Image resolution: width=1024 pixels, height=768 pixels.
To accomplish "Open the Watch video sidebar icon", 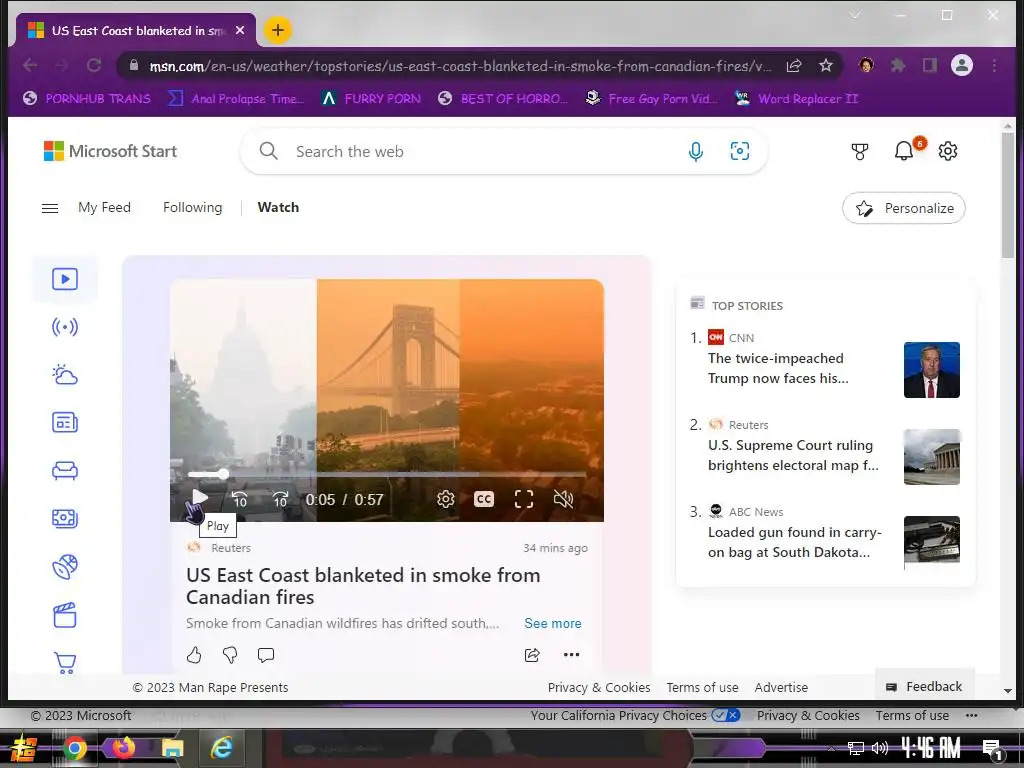I will tap(65, 280).
